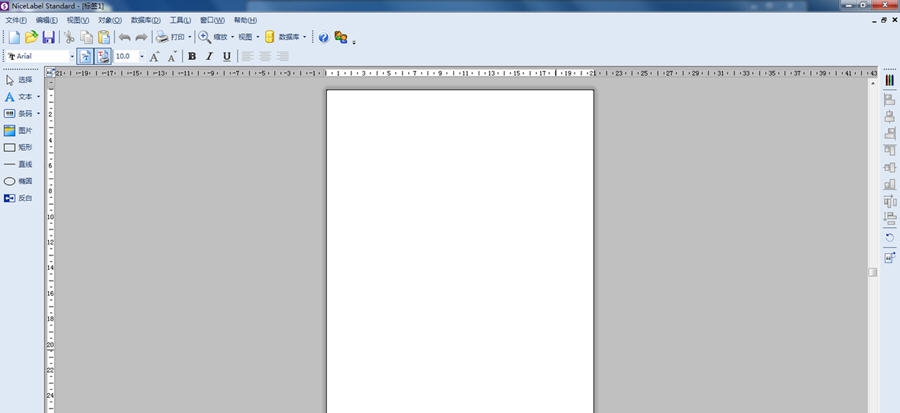Paste from clipboard using the paste icon

(104, 37)
